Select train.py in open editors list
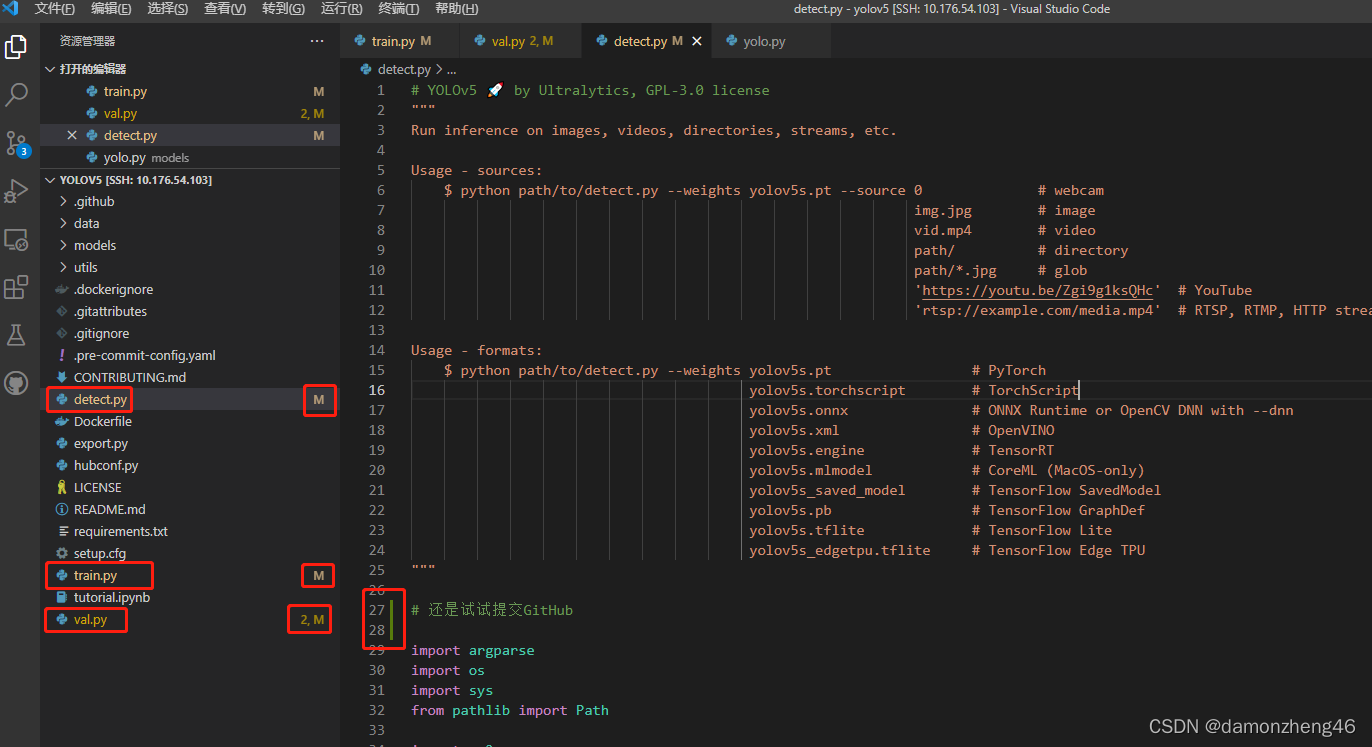1372x747 pixels. [x=190, y=91]
